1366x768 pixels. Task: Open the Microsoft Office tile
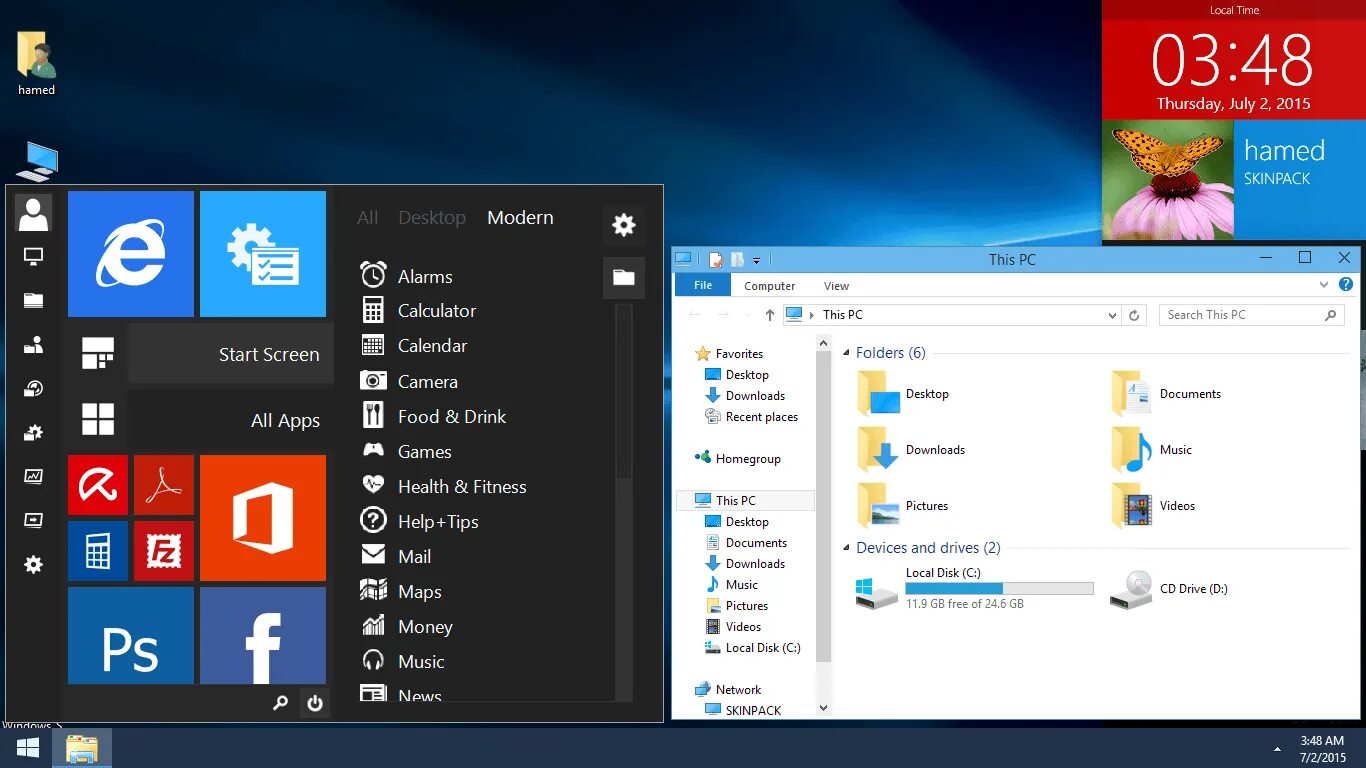(x=263, y=518)
